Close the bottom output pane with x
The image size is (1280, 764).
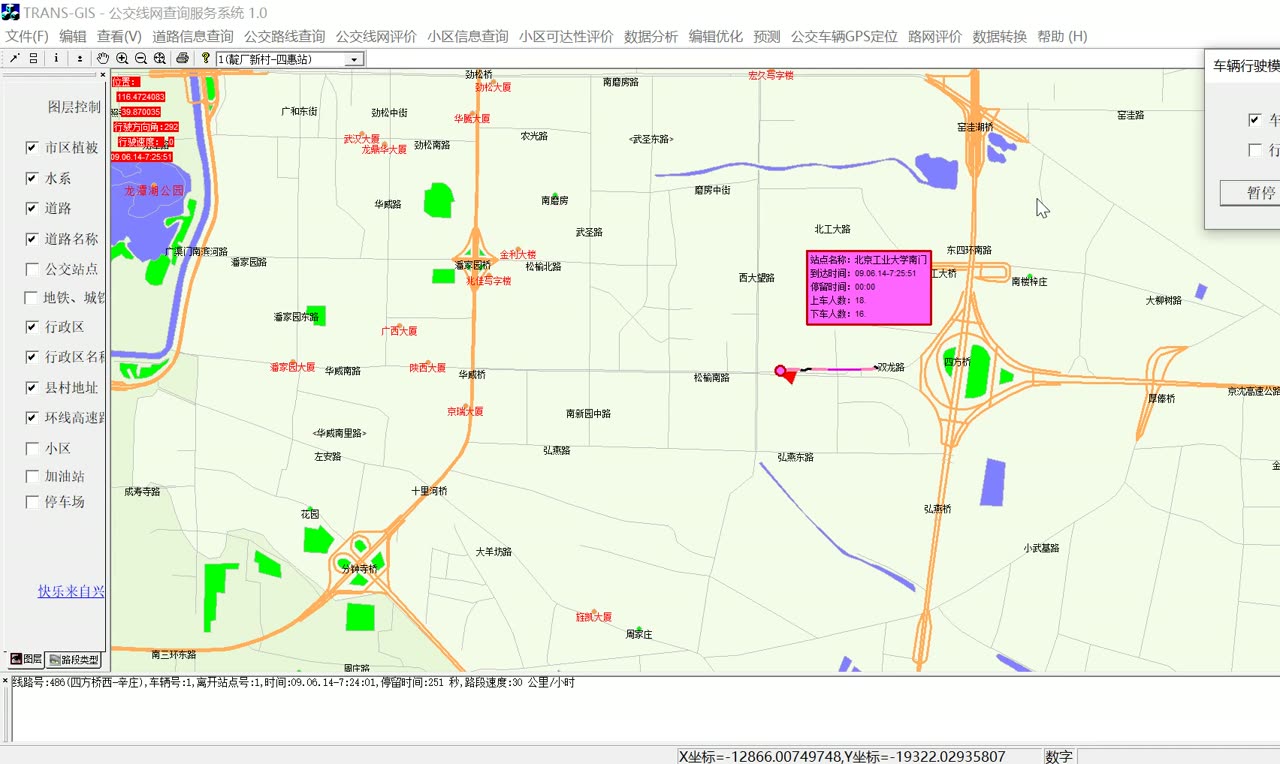pos(5,681)
